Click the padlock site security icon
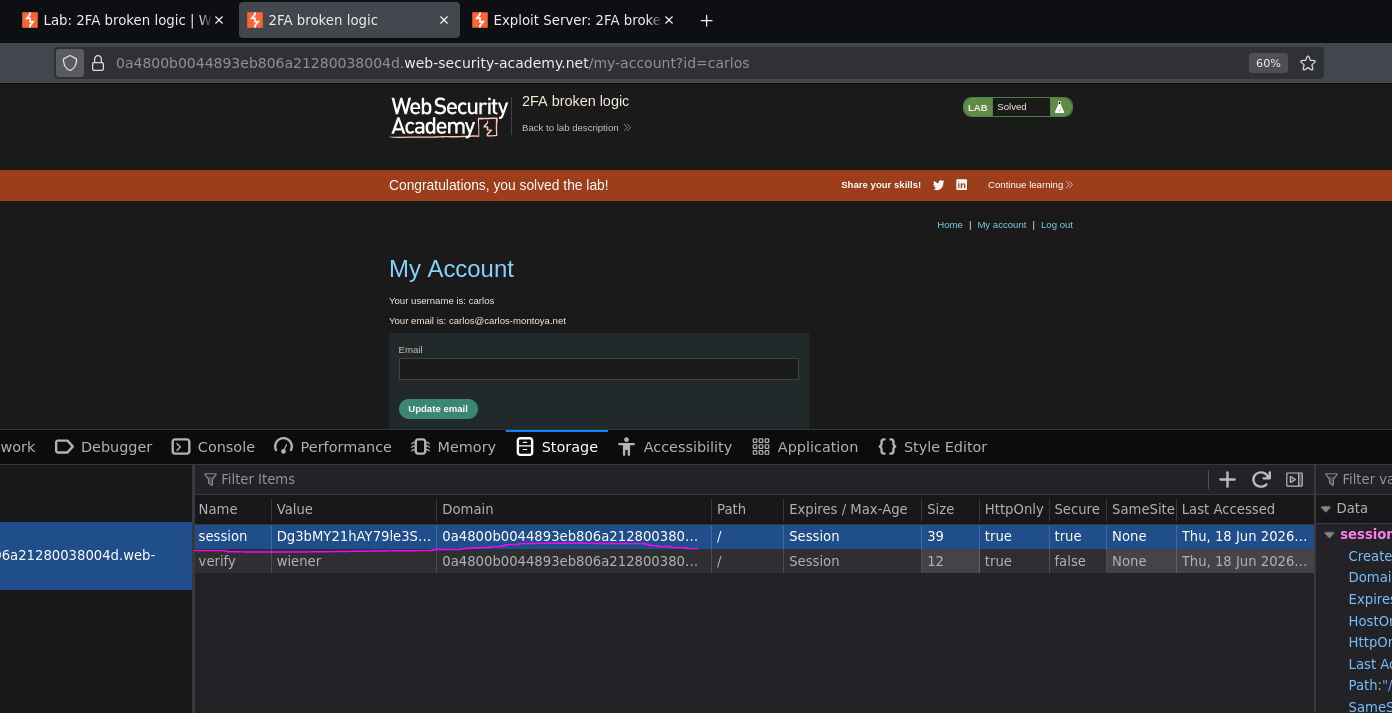 click(98, 63)
